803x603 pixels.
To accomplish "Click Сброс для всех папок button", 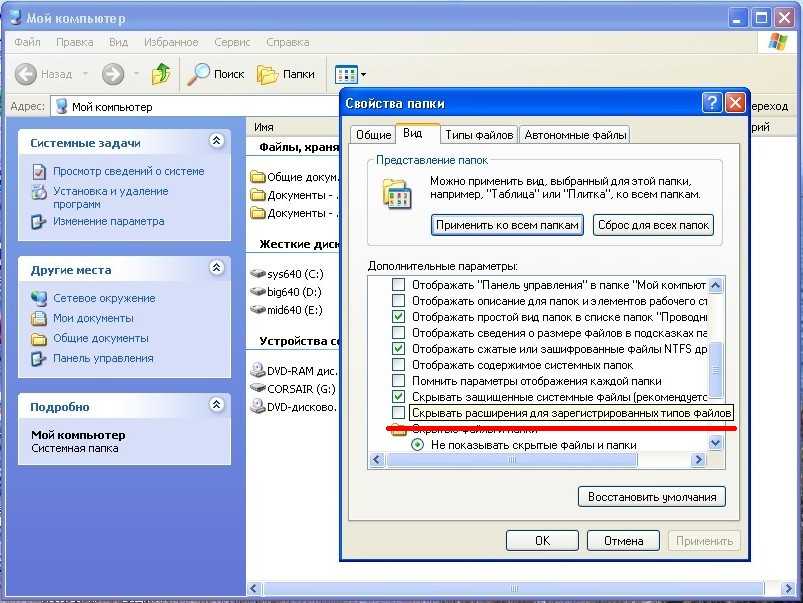I will point(653,225).
